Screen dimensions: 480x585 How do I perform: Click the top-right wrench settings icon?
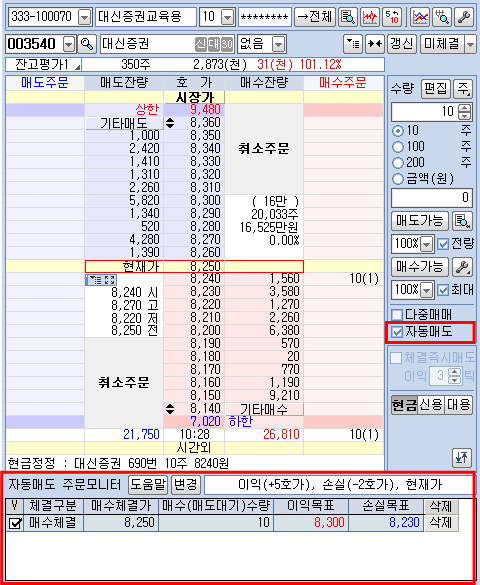[x=464, y=17]
